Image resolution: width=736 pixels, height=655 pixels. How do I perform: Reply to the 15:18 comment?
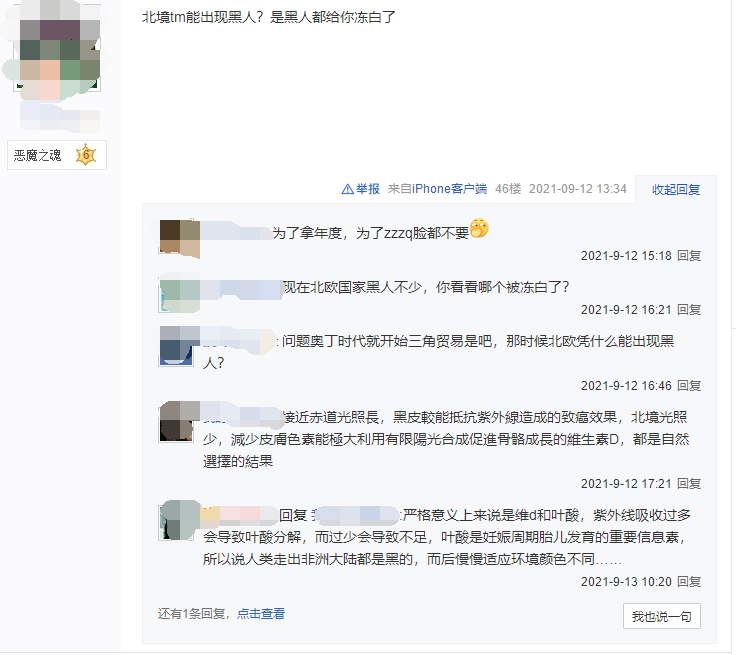(x=689, y=256)
